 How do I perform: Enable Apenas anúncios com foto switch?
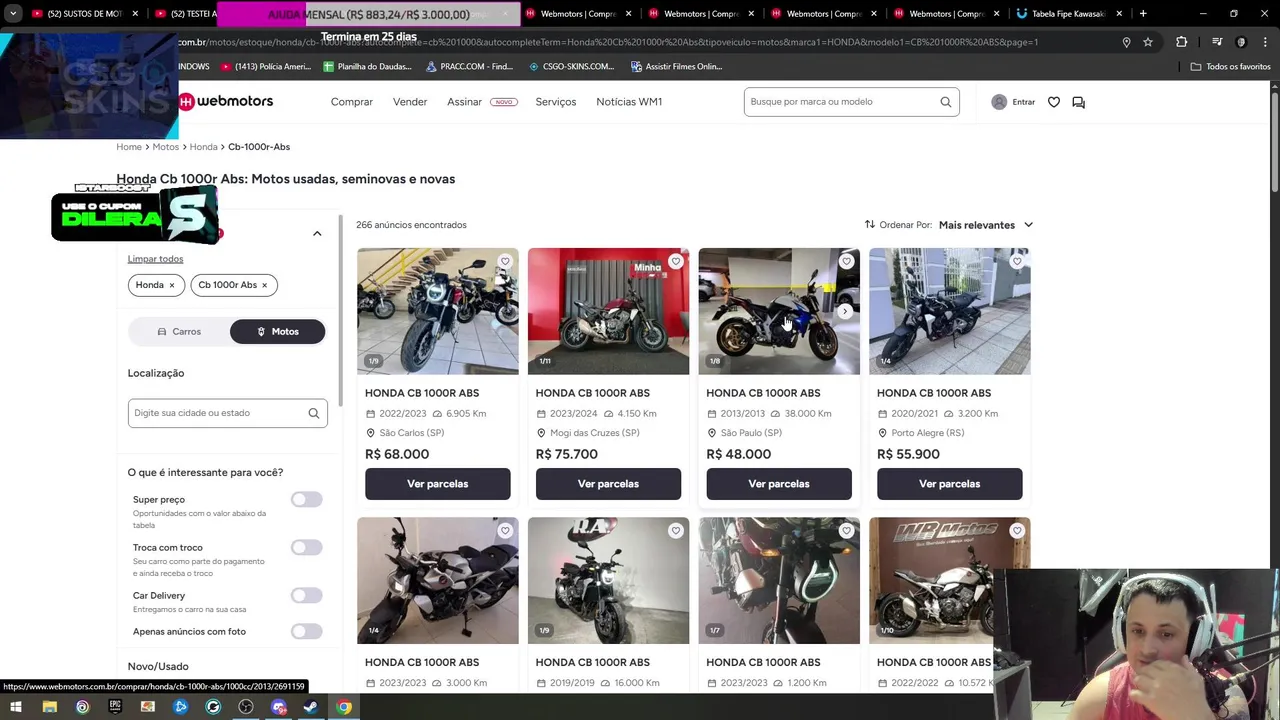tap(306, 631)
